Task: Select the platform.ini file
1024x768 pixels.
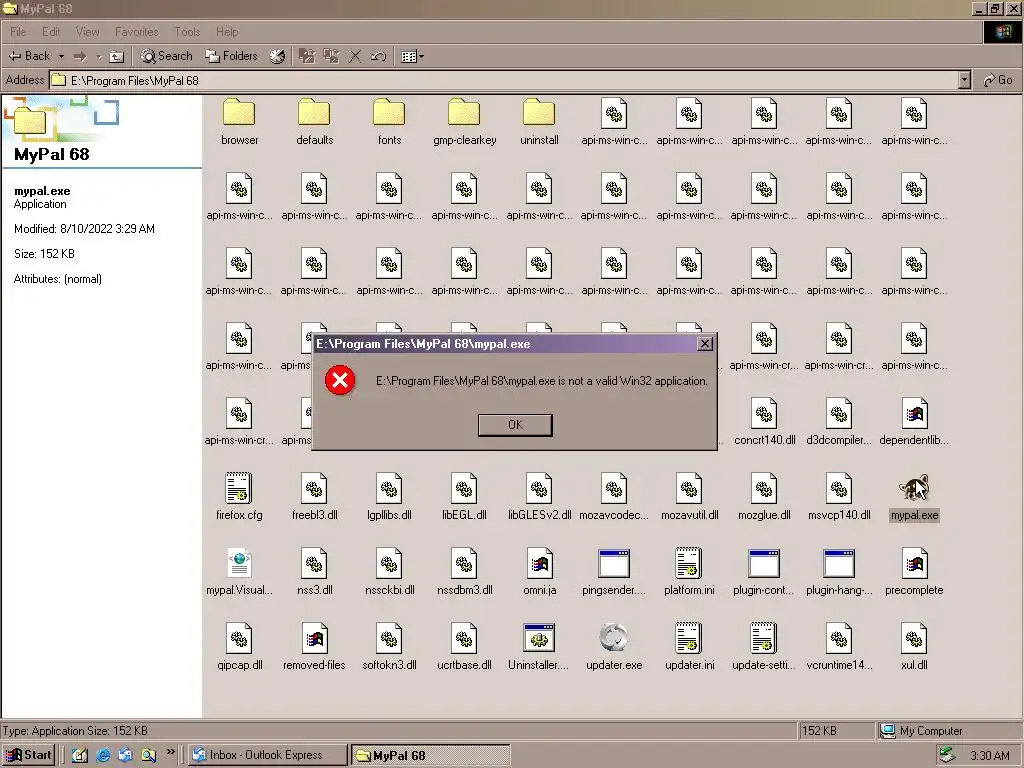Action: [689, 563]
